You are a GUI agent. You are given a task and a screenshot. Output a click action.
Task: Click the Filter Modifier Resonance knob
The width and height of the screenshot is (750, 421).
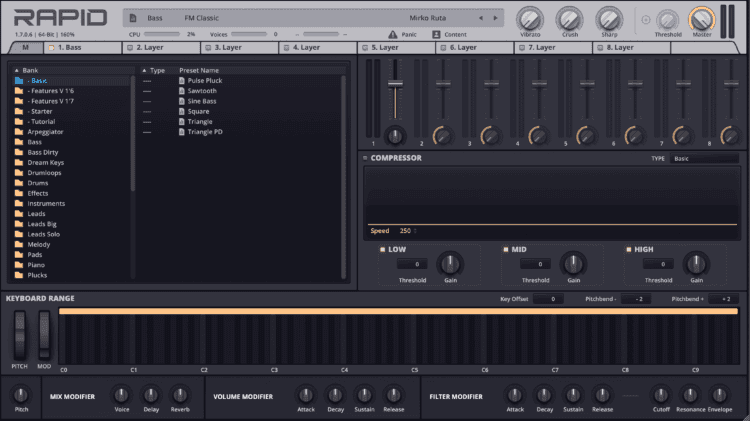click(690, 395)
